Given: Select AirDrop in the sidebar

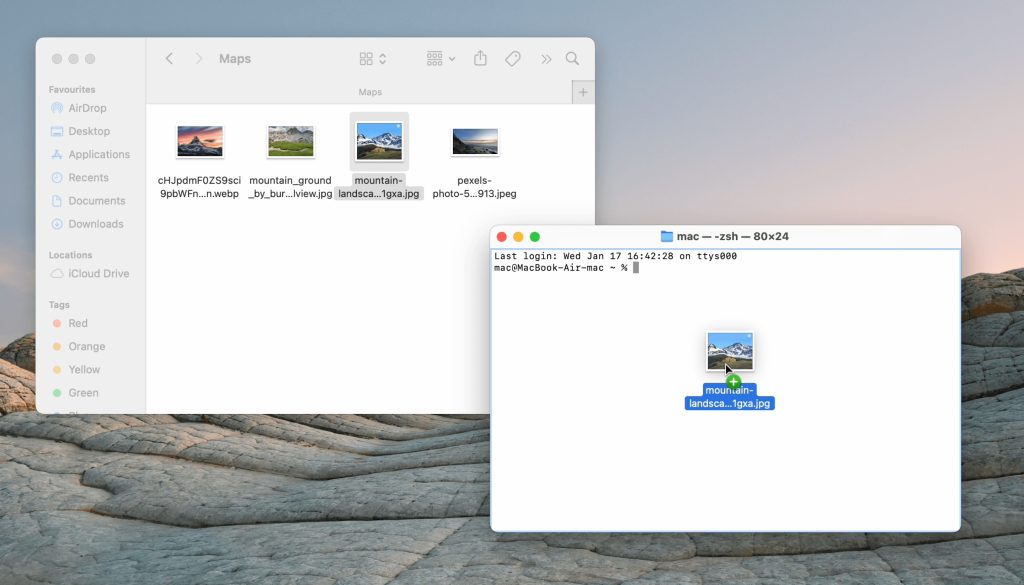Looking at the screenshot, I should (x=88, y=108).
